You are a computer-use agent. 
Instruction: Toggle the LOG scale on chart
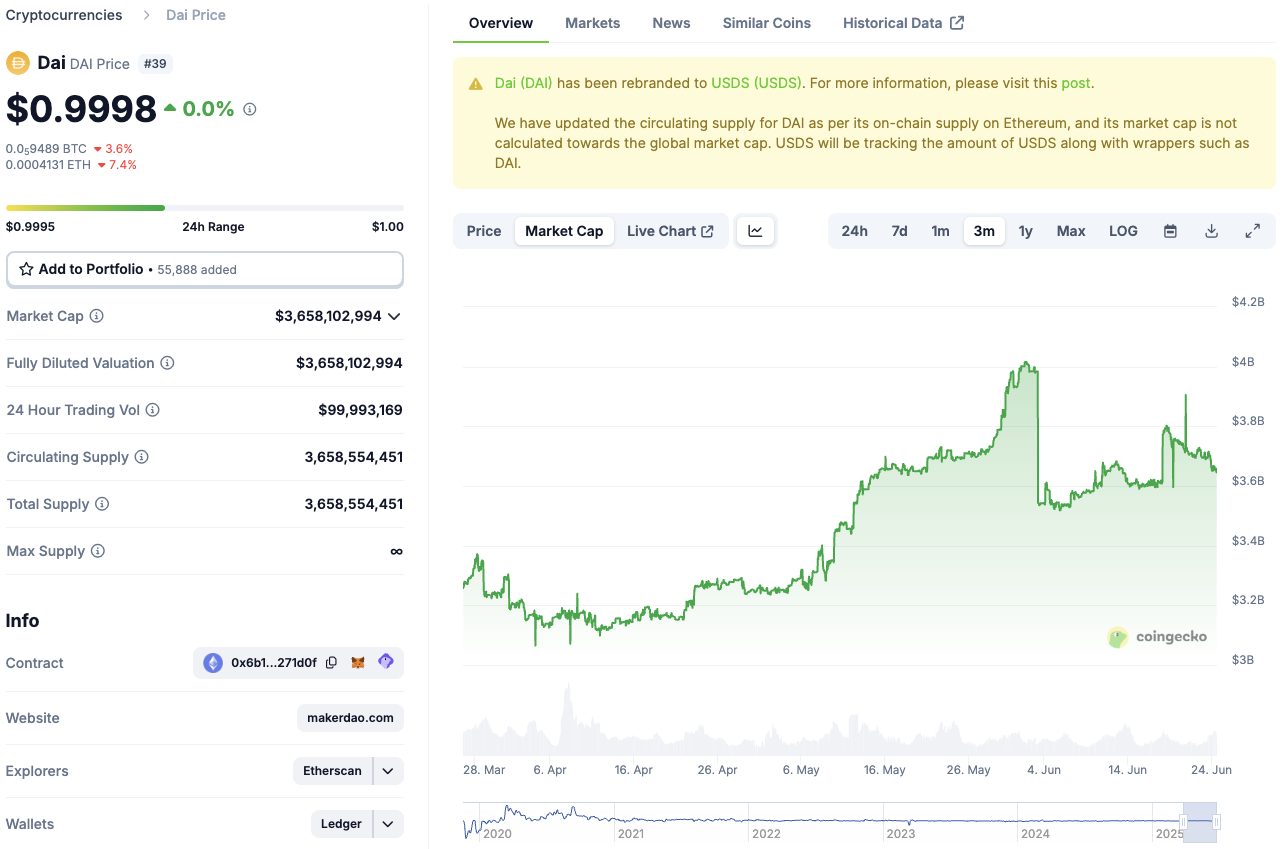click(1123, 231)
